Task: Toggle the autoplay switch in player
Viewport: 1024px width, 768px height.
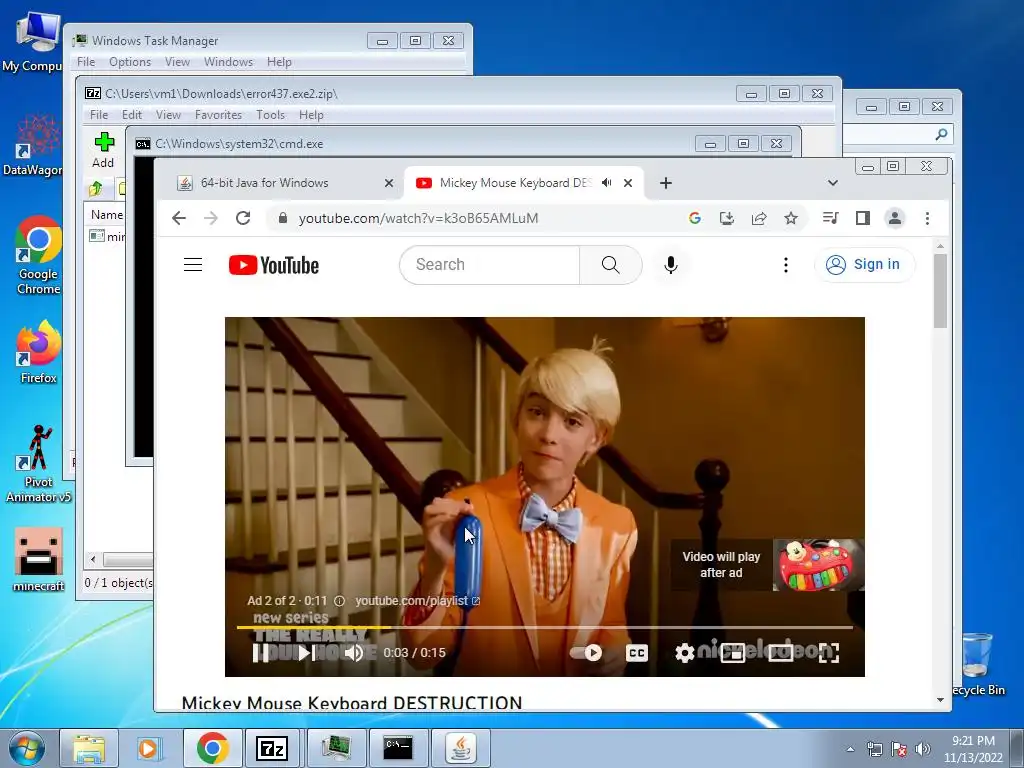Action: click(586, 652)
